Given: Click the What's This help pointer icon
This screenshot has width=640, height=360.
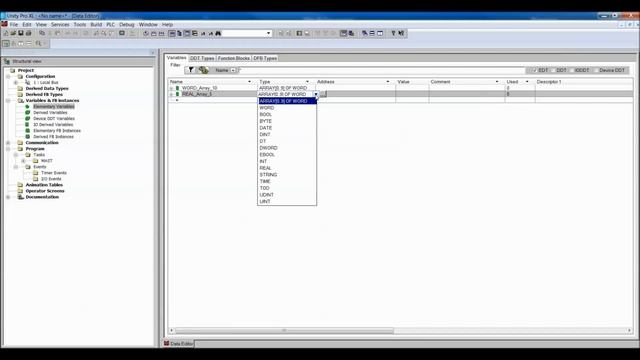Looking at the screenshot, I should pyautogui.click(x=401, y=33).
